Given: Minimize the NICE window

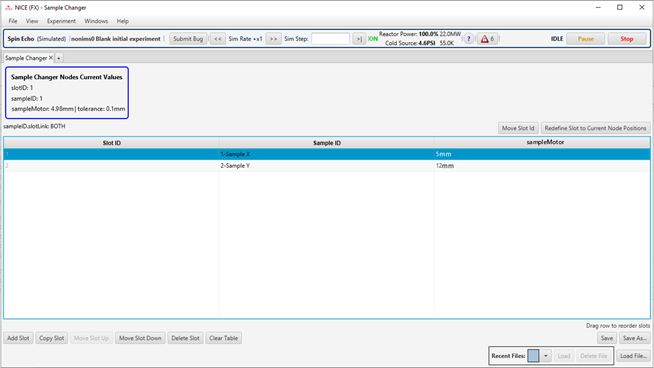Looking at the screenshot, I should 598,8.
